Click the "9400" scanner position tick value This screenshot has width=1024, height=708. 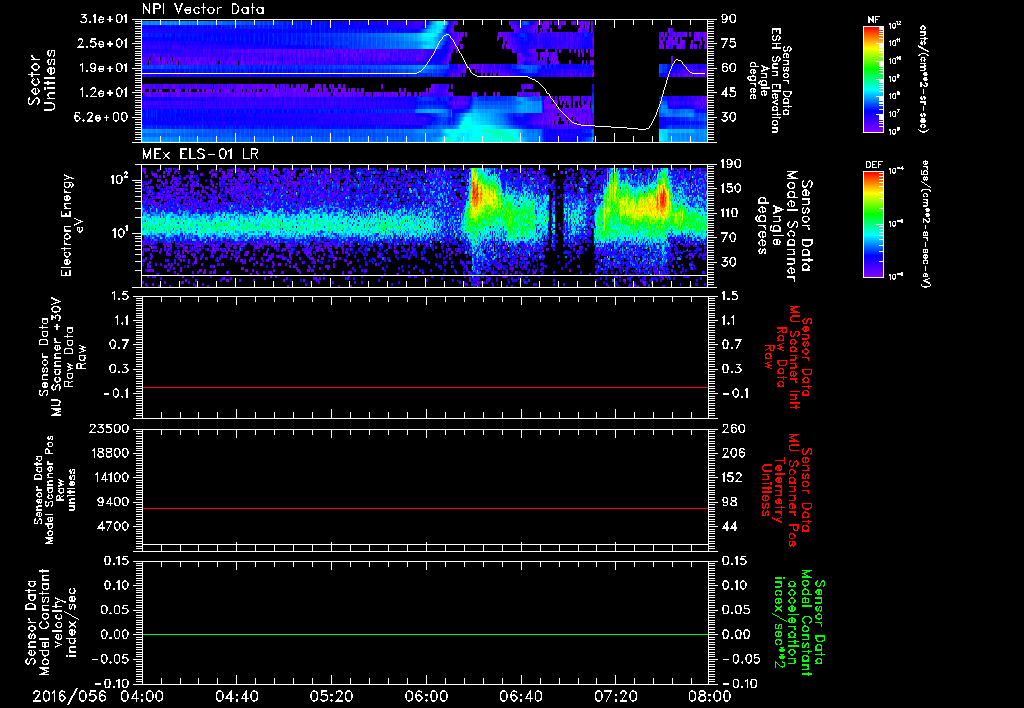click(114, 502)
